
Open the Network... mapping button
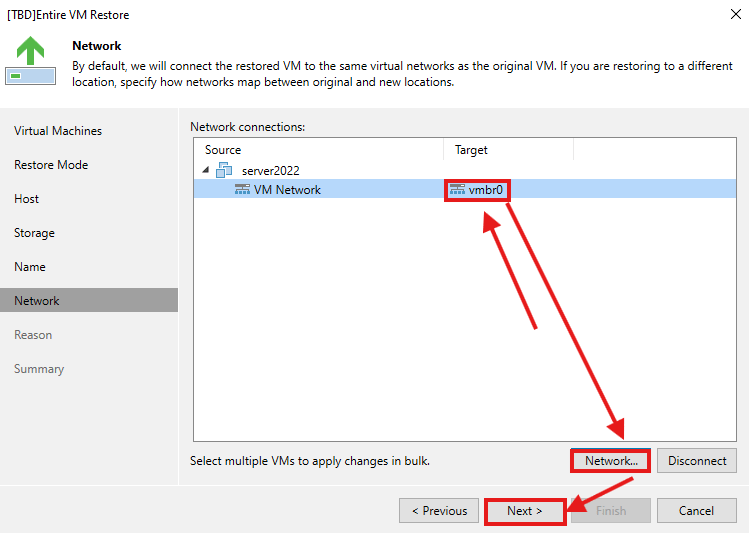pyautogui.click(x=611, y=461)
